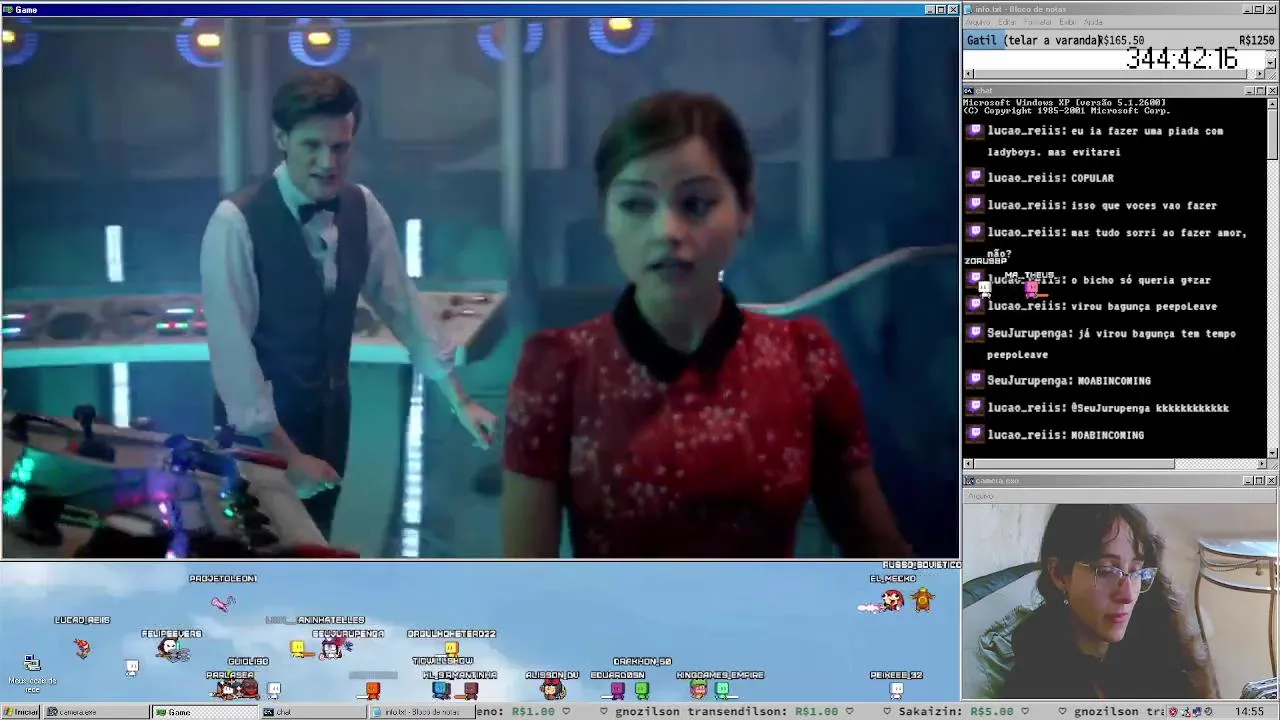Open the Editar menu in Notepad
Screen dimensions: 1280x720
(x=1007, y=22)
